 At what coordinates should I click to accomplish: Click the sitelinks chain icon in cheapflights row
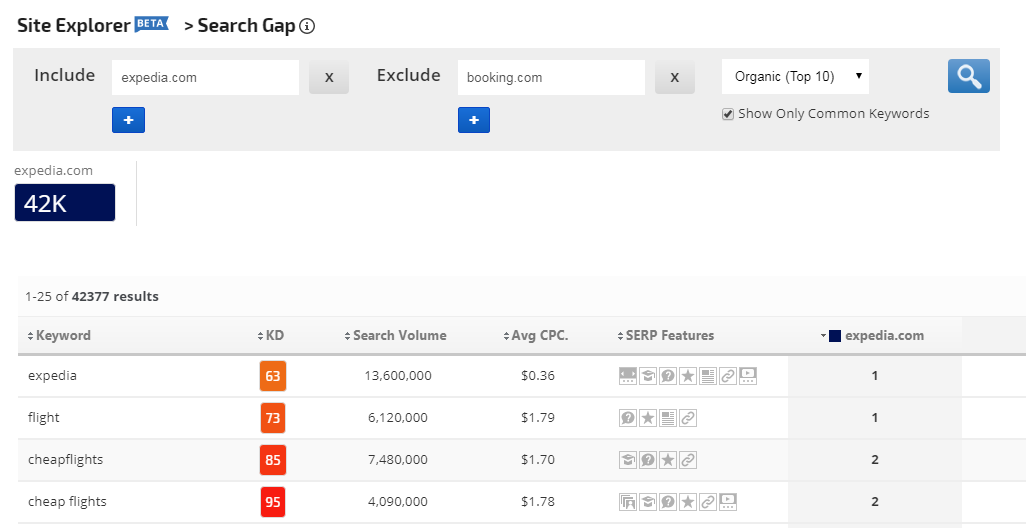[688, 460]
